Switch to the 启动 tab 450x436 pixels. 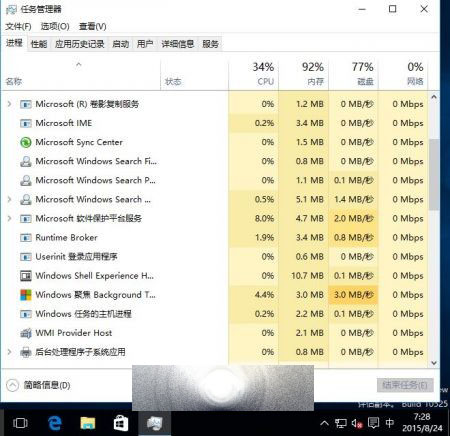120,44
